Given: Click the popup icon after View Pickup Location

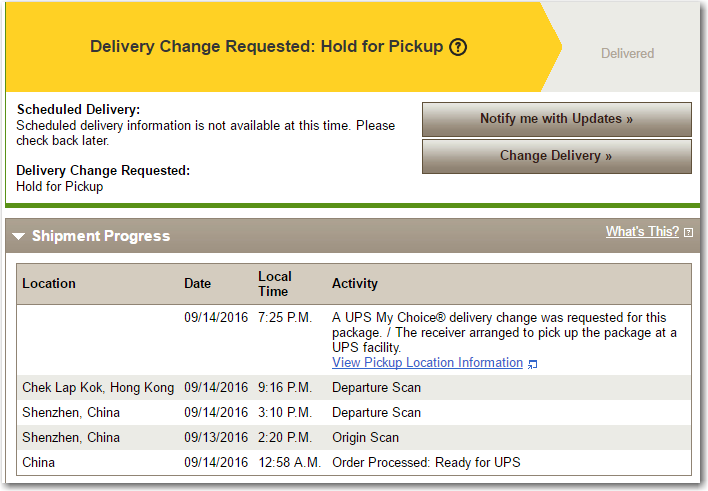Looking at the screenshot, I should 532,364.
